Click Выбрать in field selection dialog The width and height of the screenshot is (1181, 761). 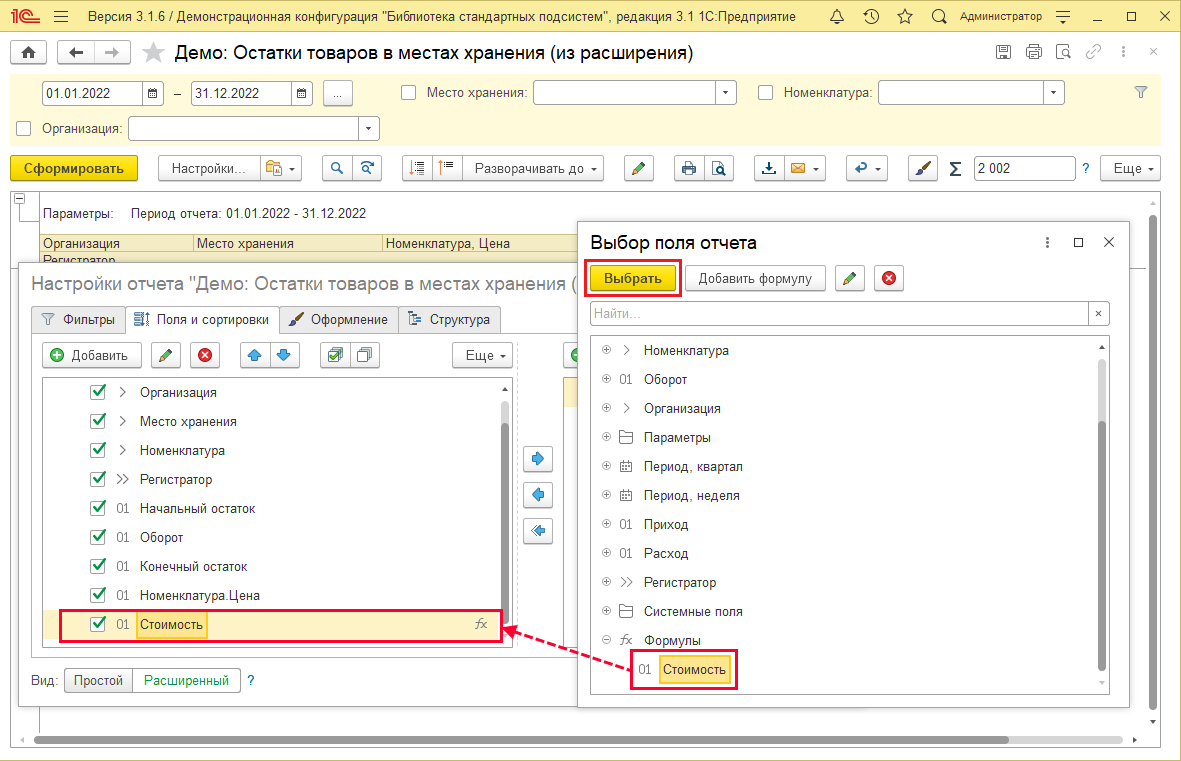point(633,278)
